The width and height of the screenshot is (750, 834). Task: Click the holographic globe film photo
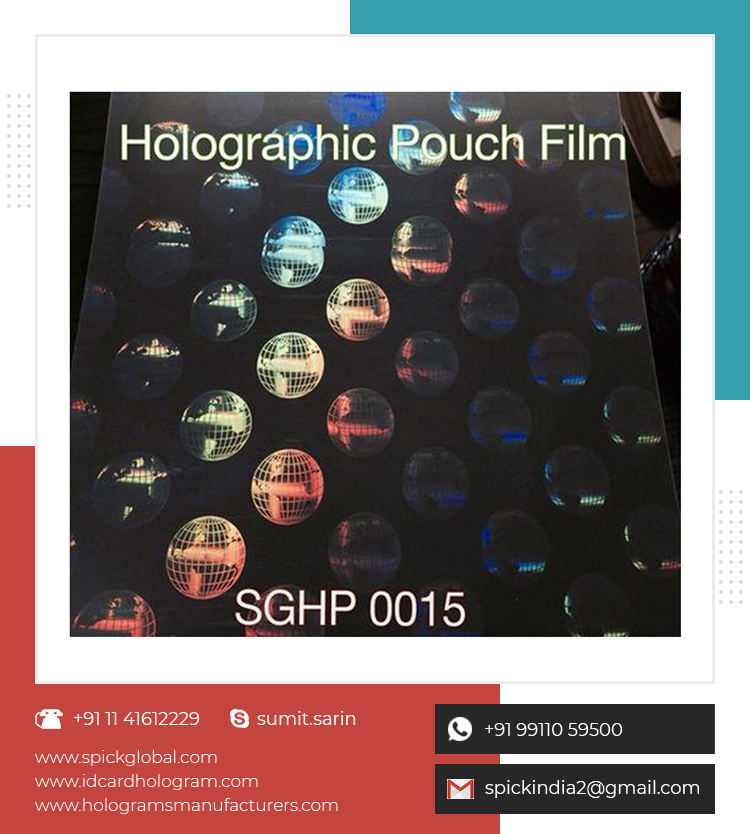375,364
